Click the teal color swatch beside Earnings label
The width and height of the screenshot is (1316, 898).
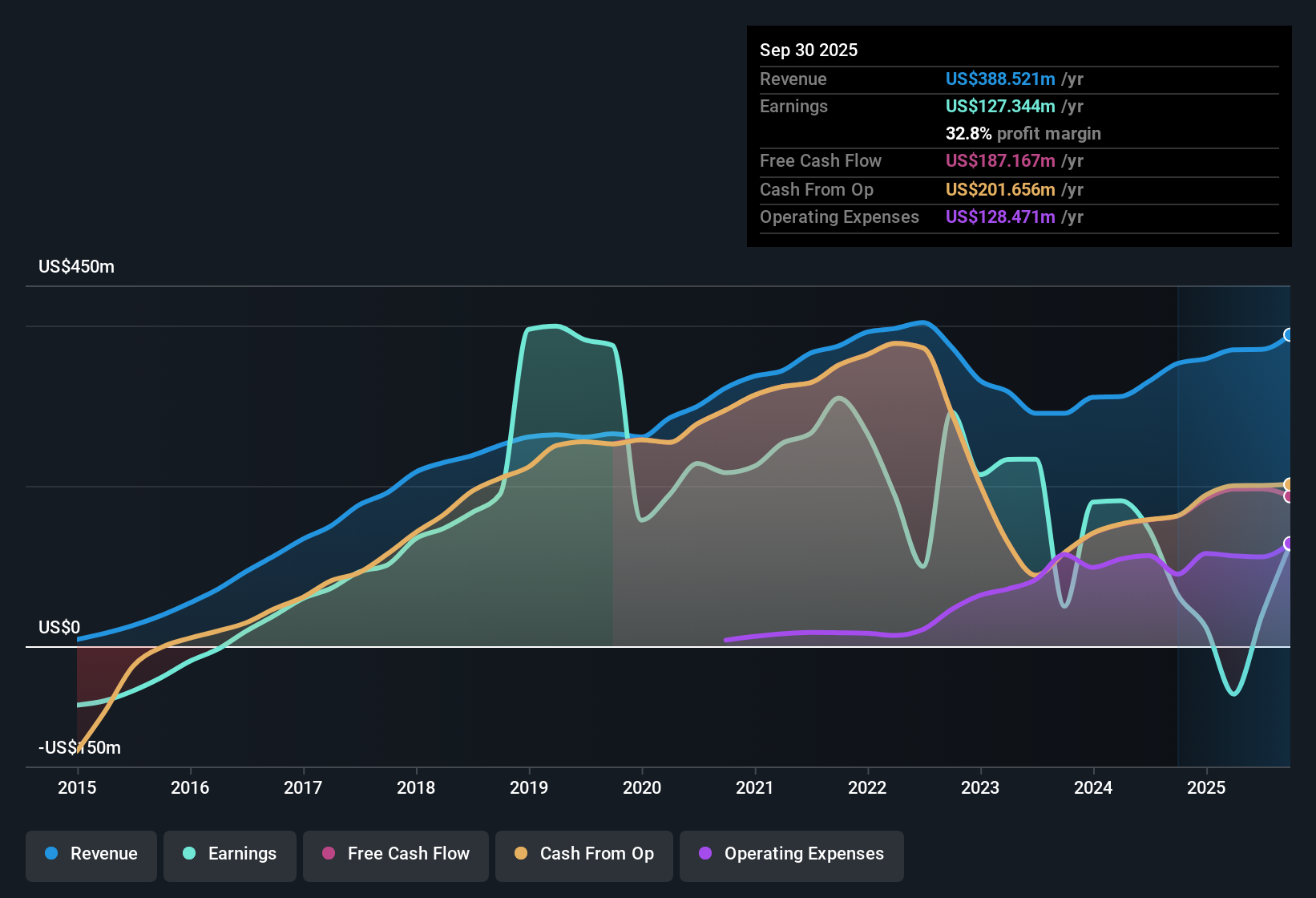(188, 854)
